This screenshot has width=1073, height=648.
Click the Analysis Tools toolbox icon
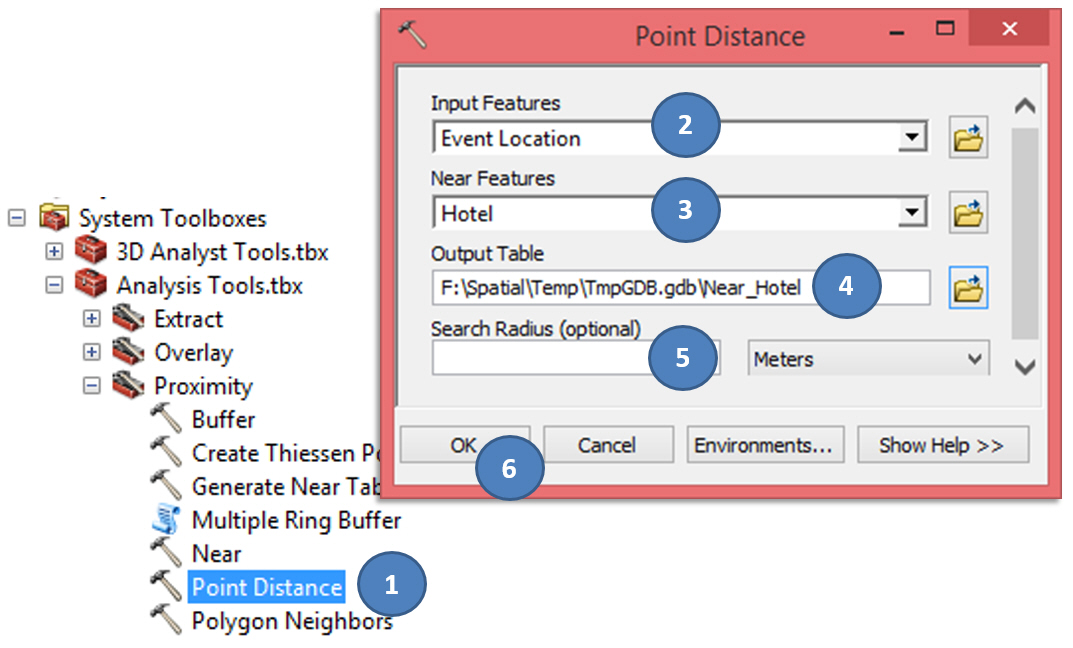91,285
